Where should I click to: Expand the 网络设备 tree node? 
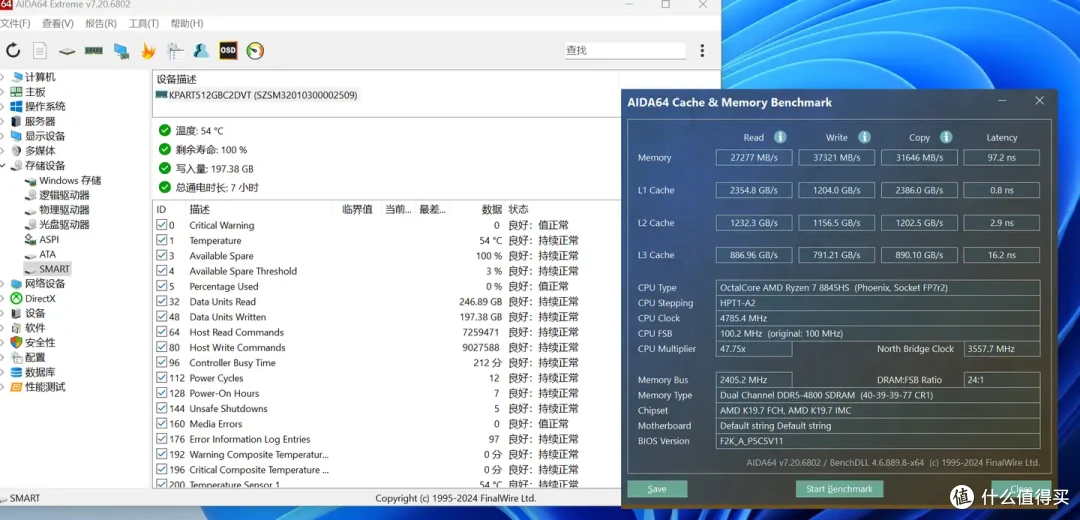pos(3,284)
